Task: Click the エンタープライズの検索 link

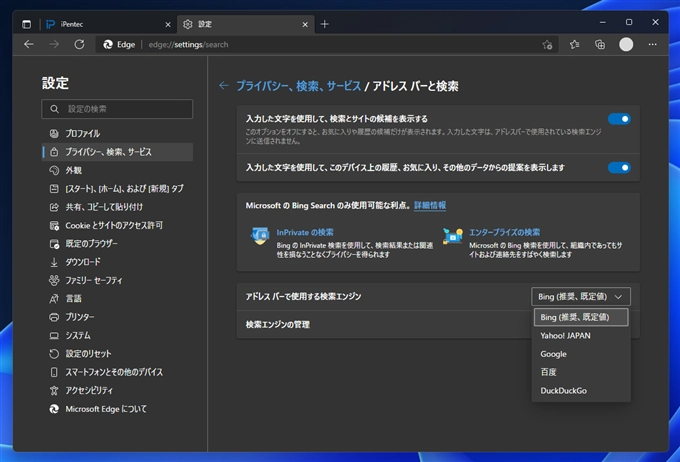Action: (504, 233)
